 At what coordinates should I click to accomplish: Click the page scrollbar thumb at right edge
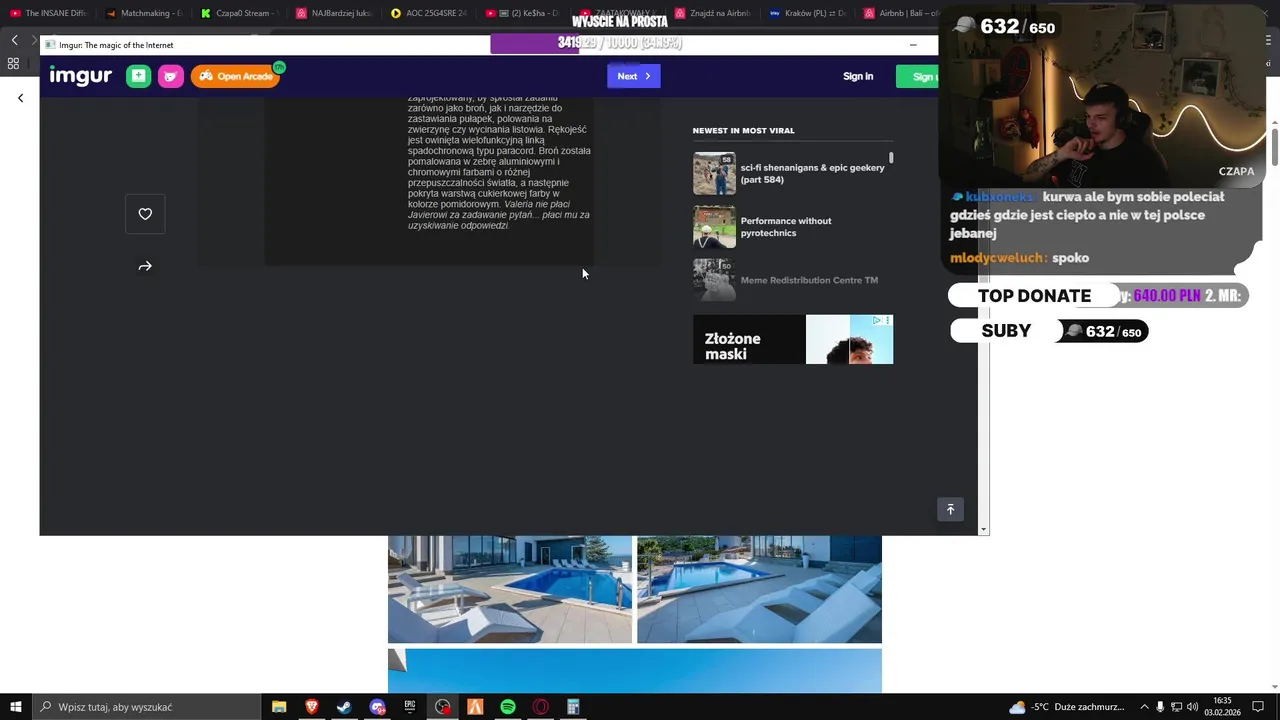1274,146
